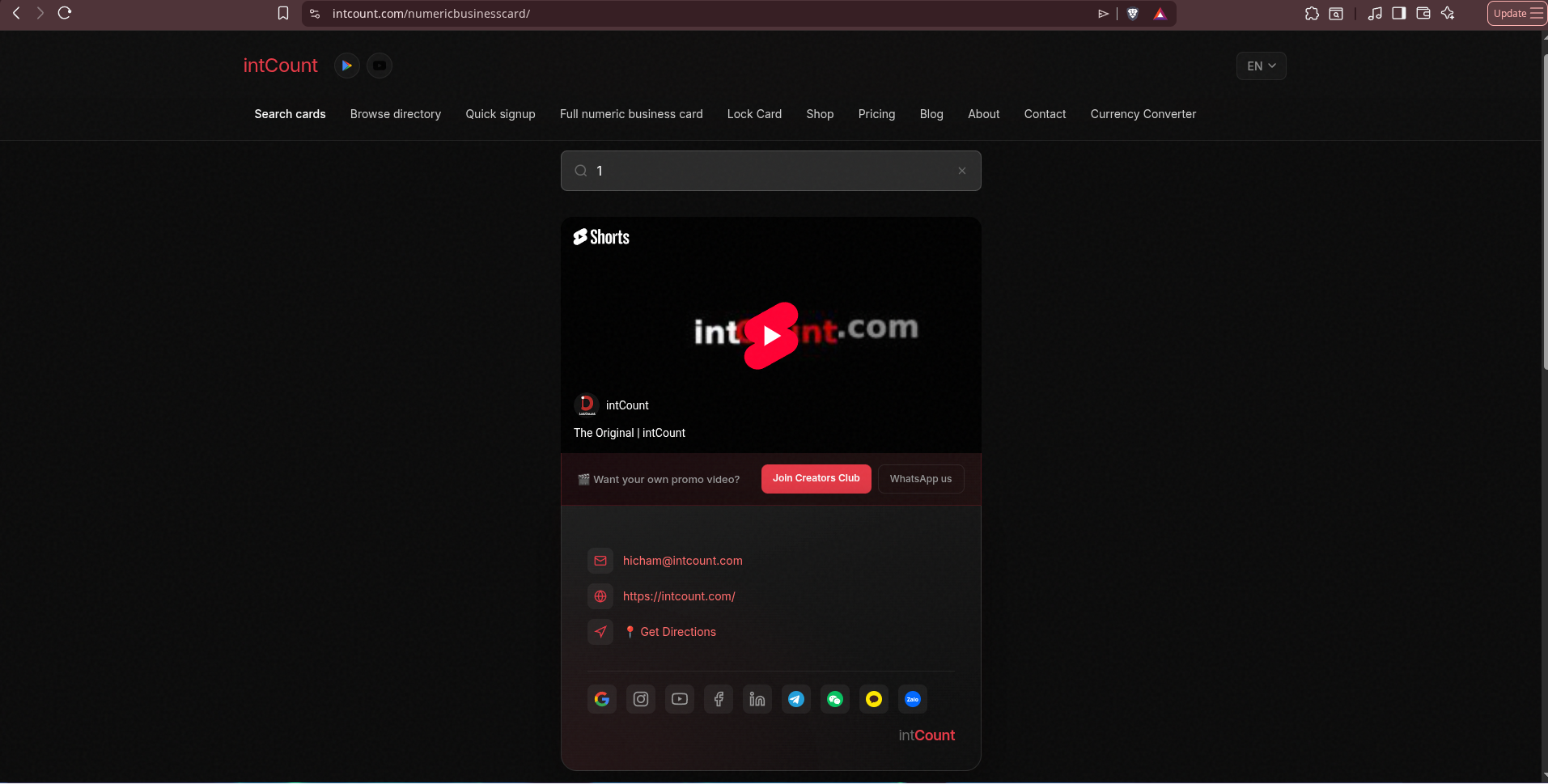The image size is (1548, 784).
Task: Open 'The Original | intCount' video title
Action: point(630,433)
